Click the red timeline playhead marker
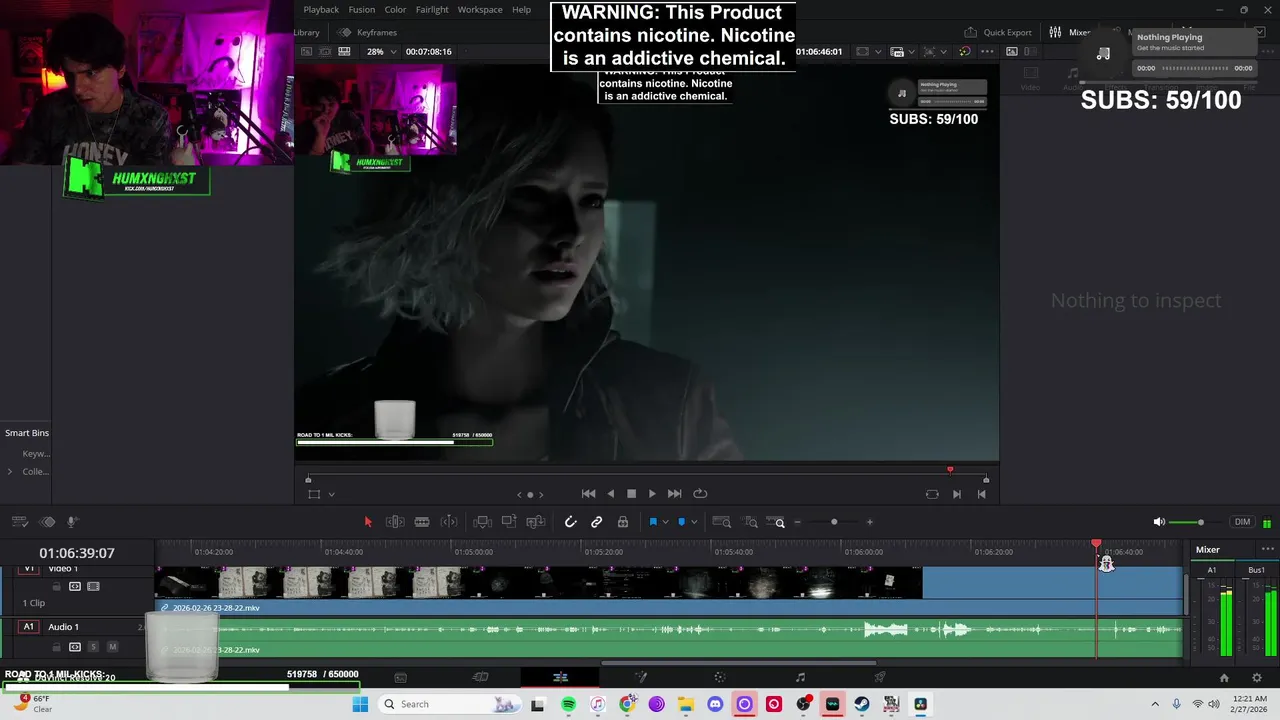The image size is (1280, 720). point(1096,545)
